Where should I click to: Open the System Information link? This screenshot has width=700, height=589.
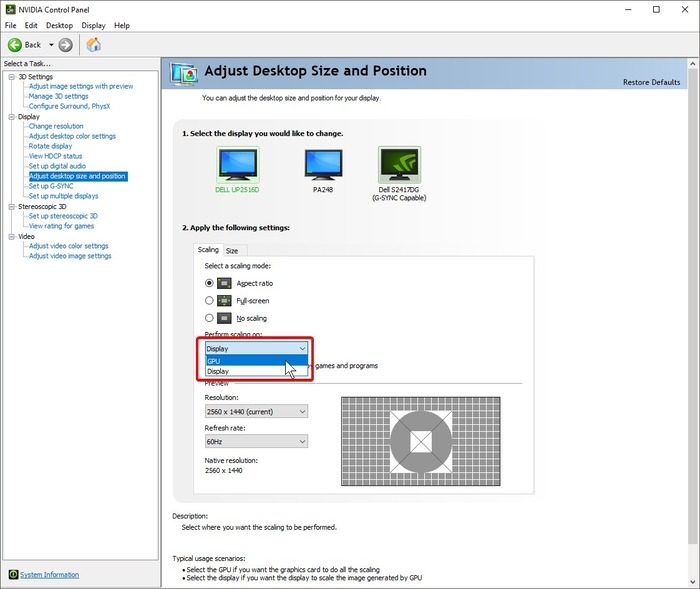coord(49,574)
